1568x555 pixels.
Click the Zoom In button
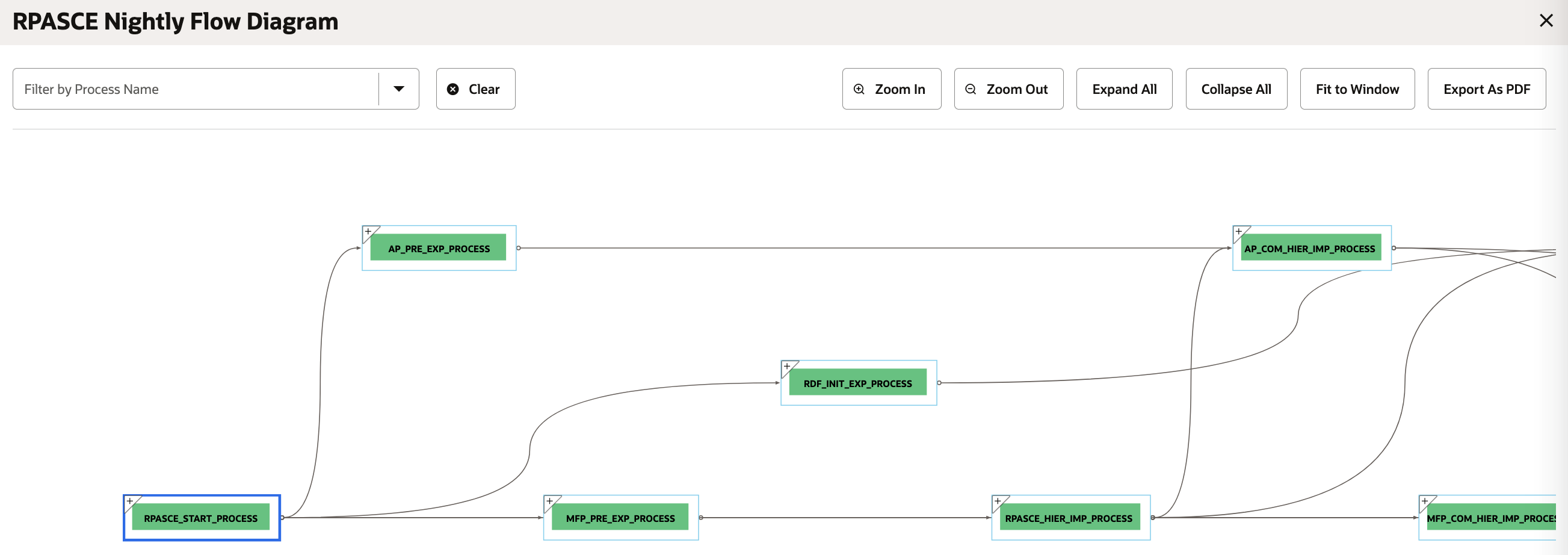click(891, 89)
